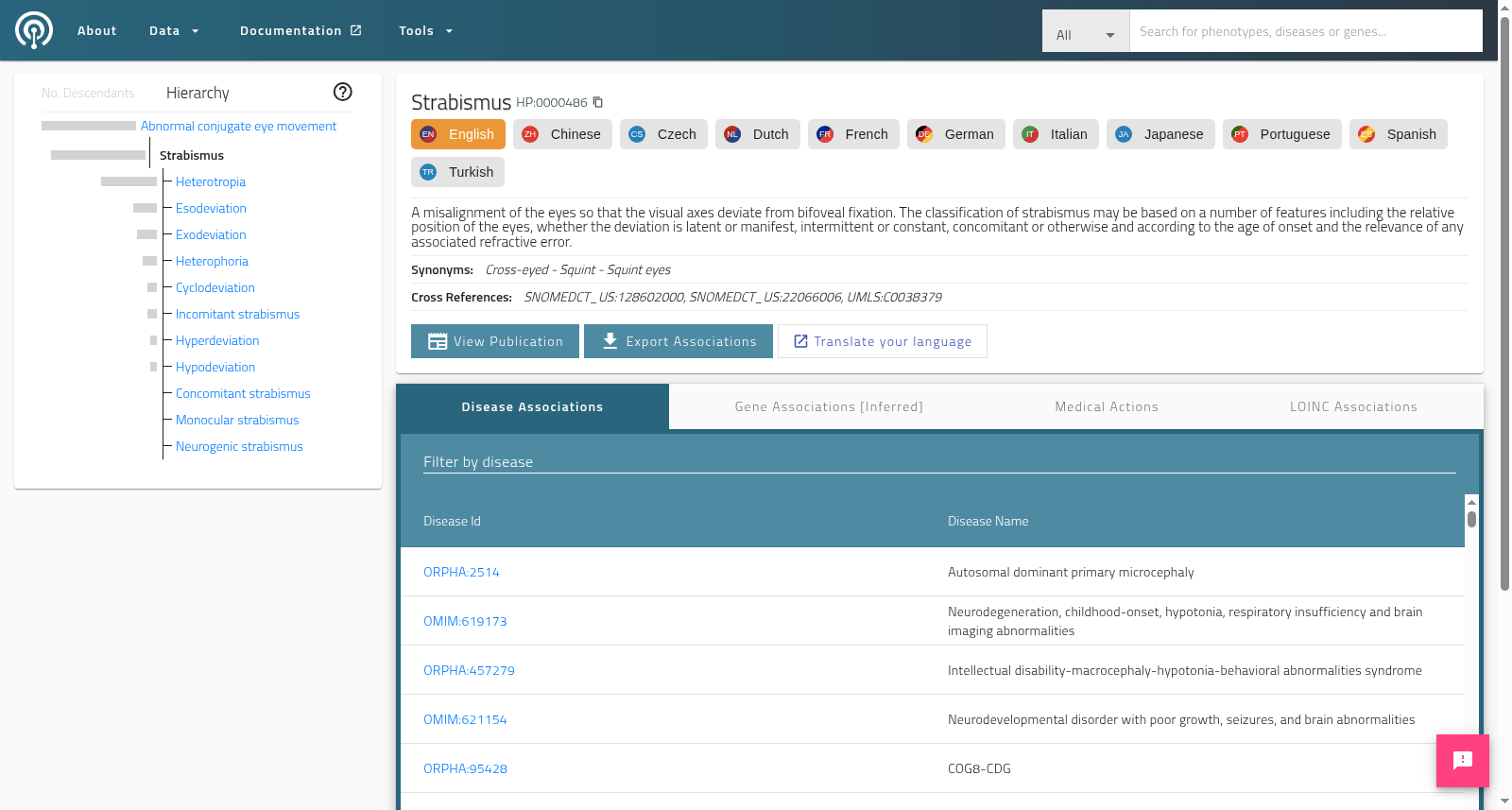Switch to Gene Associations [Inferred] tab
Viewport: 1512px width, 810px height.
829,406
